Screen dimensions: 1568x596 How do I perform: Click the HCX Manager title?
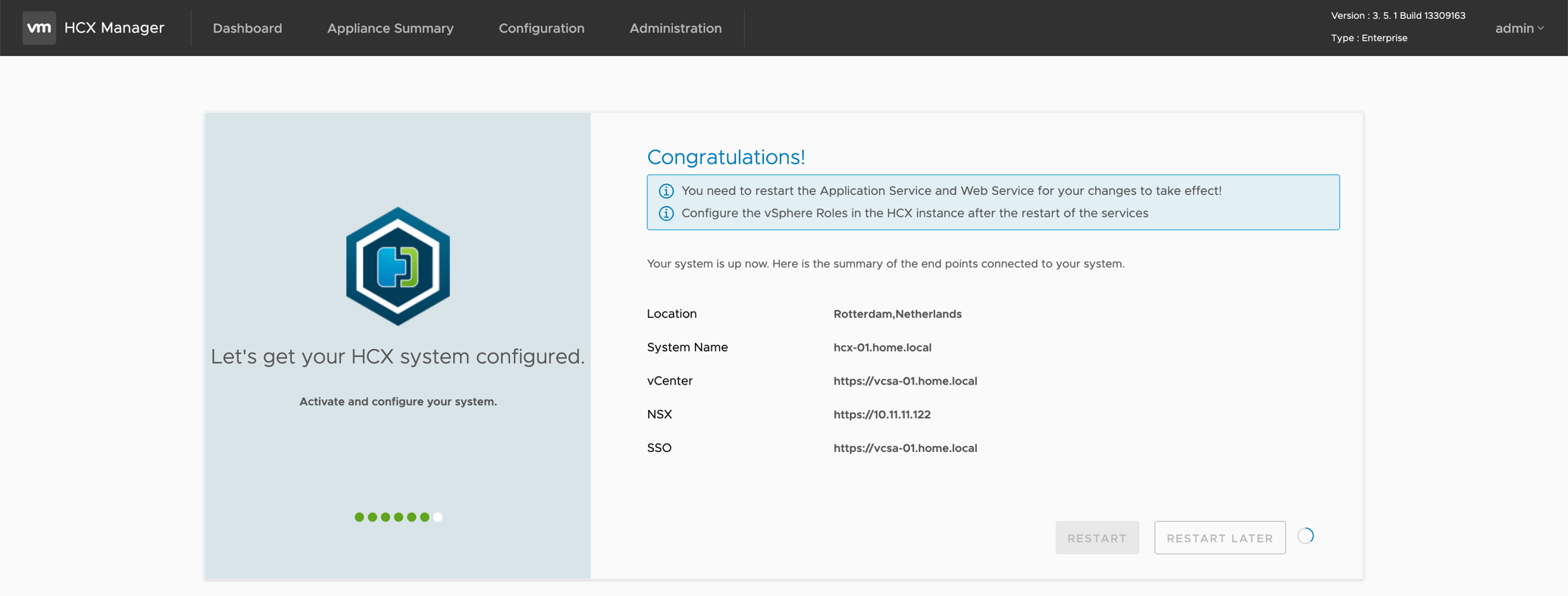tap(114, 28)
